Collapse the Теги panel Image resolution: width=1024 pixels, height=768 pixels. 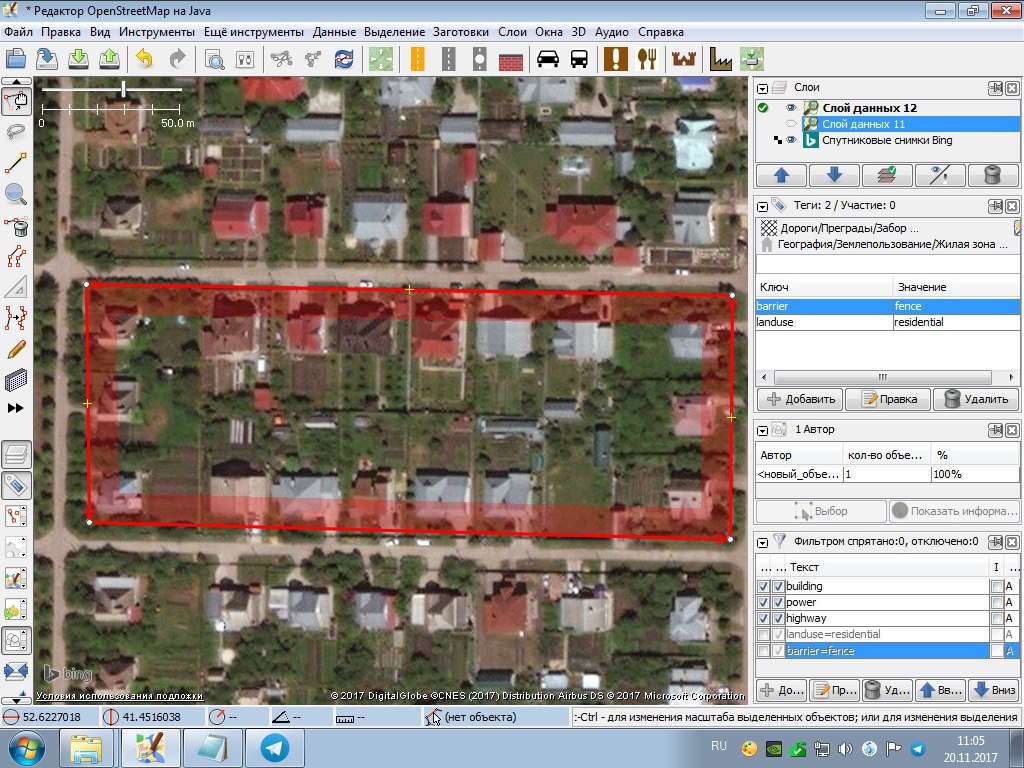coord(763,205)
